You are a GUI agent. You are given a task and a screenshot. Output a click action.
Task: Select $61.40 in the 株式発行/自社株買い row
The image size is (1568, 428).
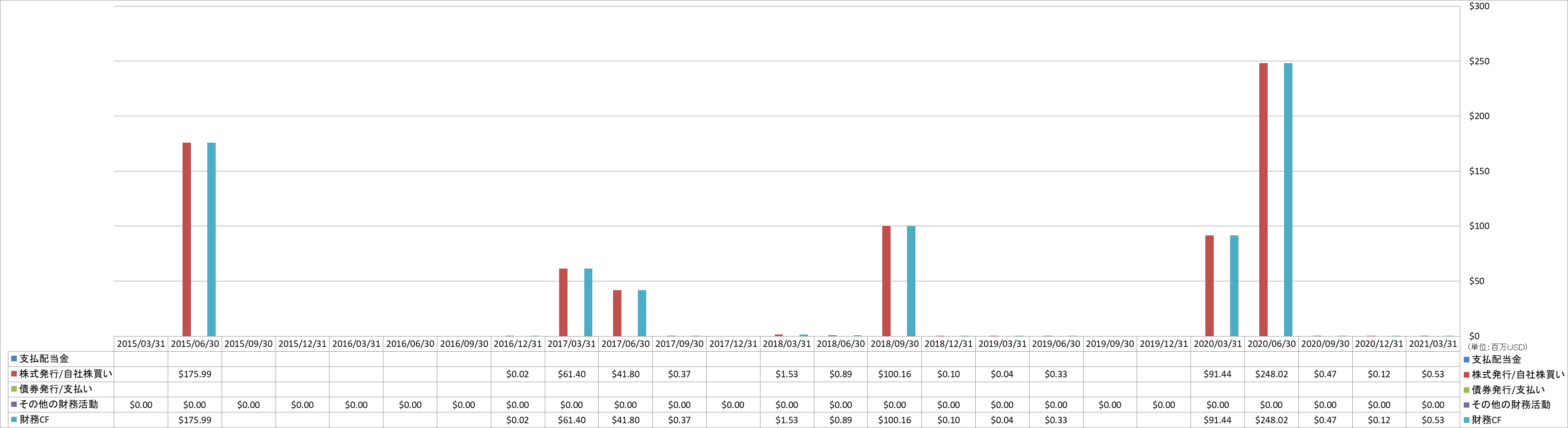pyautogui.click(x=572, y=374)
